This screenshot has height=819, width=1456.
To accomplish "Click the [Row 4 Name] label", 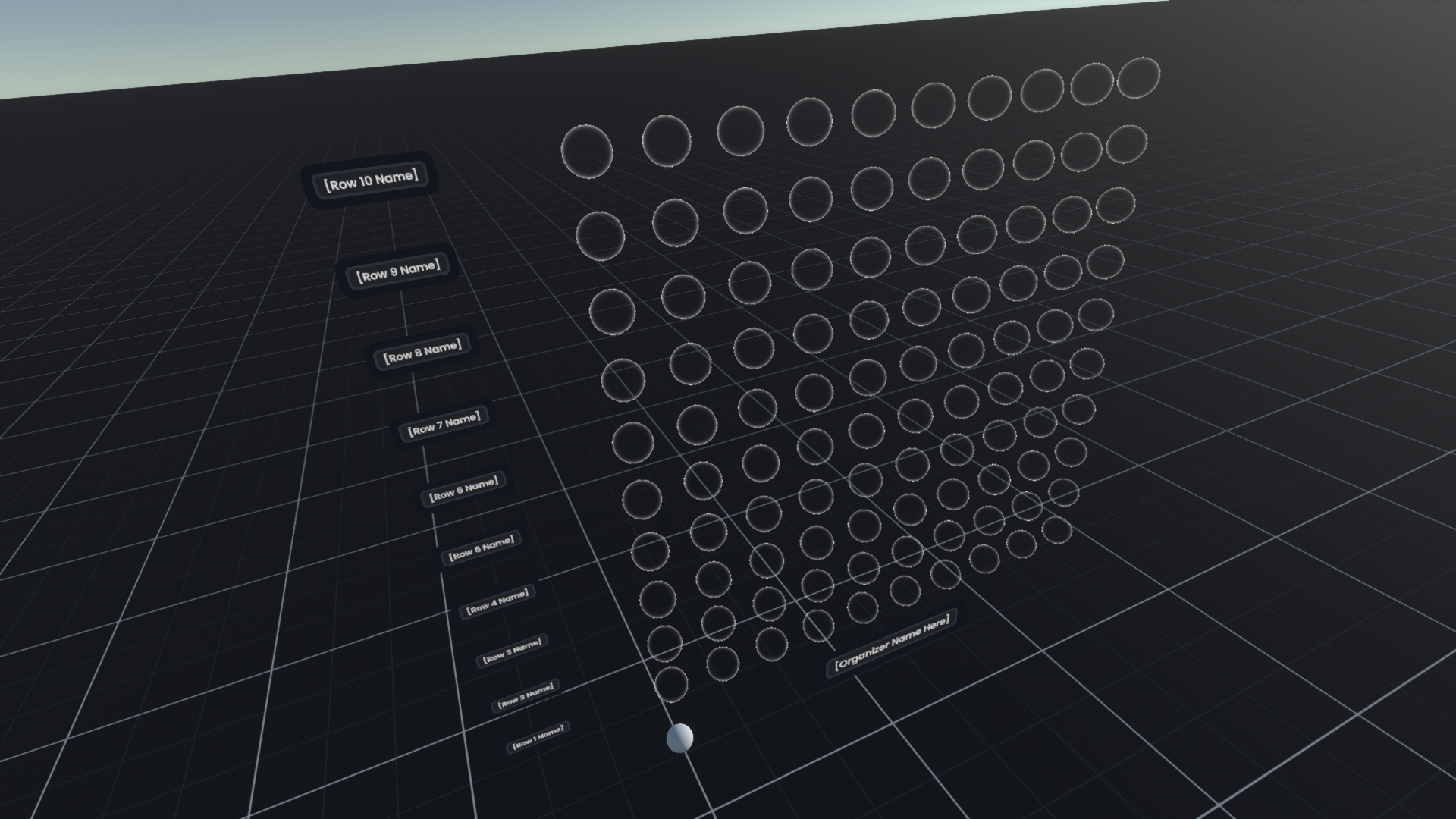I will click(498, 603).
